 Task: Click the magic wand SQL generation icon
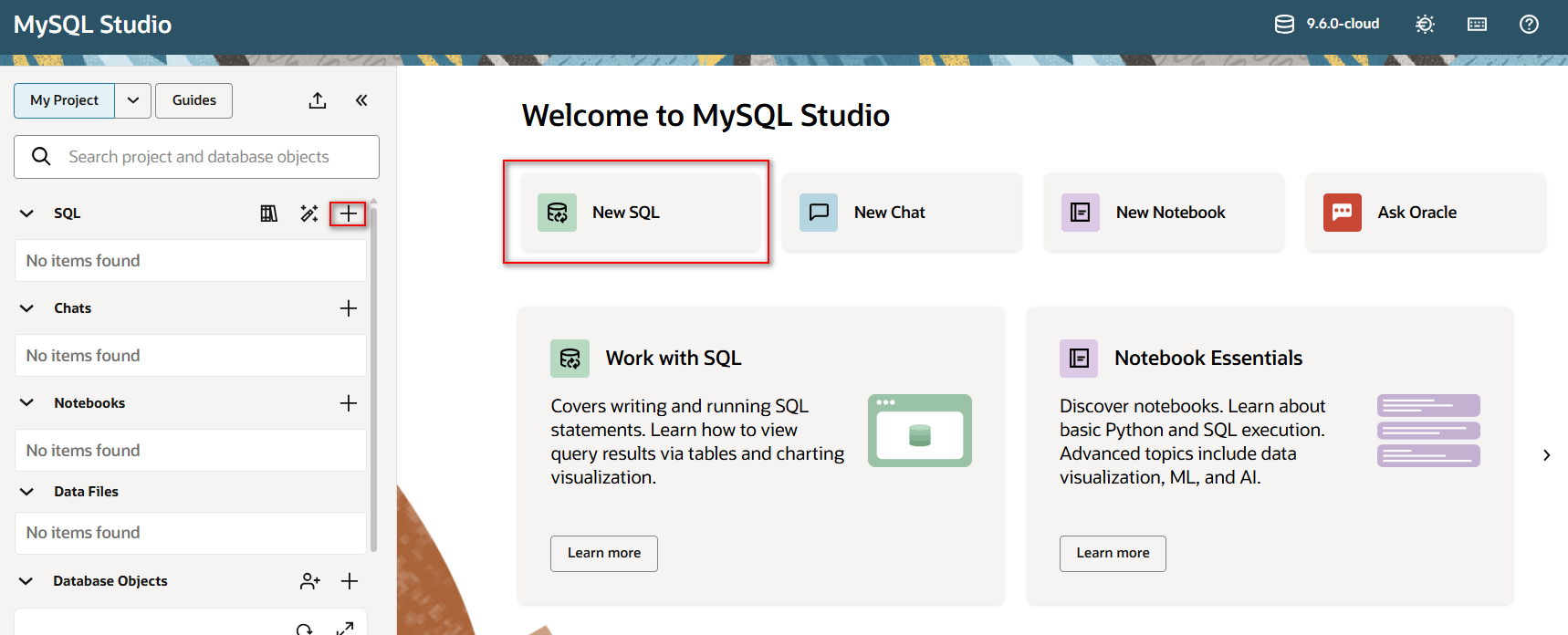click(309, 213)
